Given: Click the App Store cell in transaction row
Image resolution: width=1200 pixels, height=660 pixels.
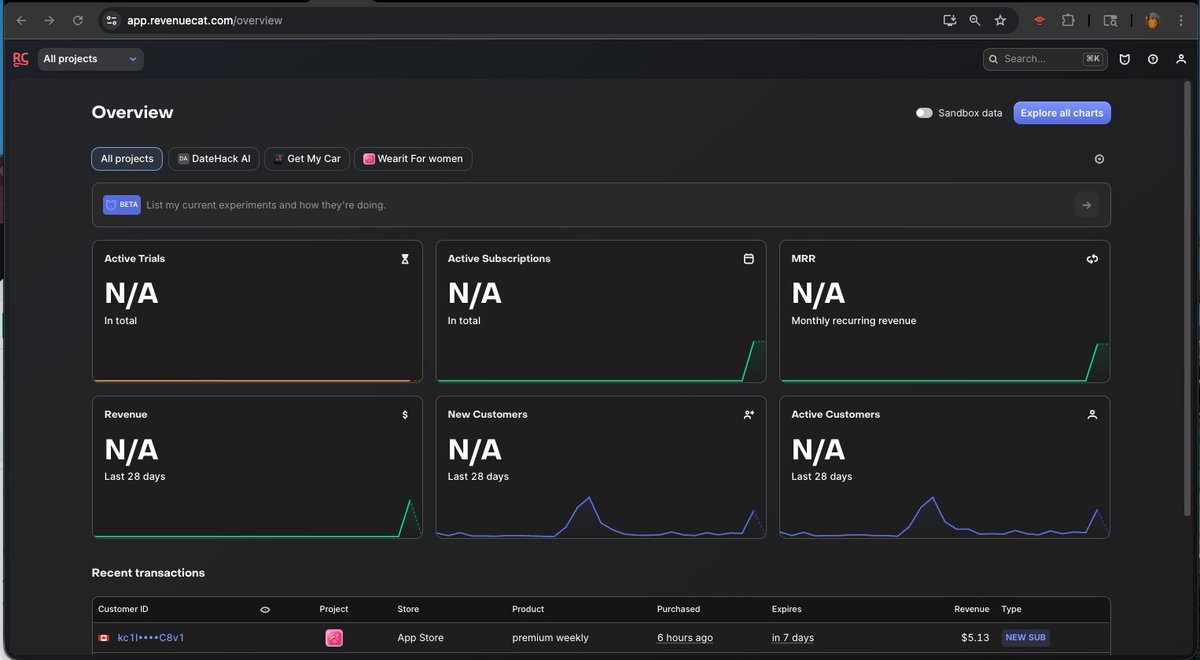Looking at the screenshot, I should coord(420,638).
